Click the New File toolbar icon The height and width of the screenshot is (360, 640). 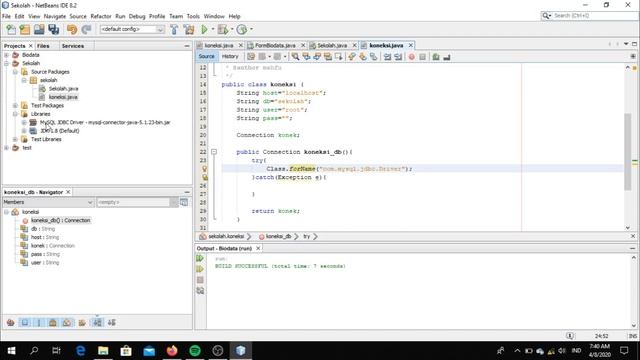point(11,29)
